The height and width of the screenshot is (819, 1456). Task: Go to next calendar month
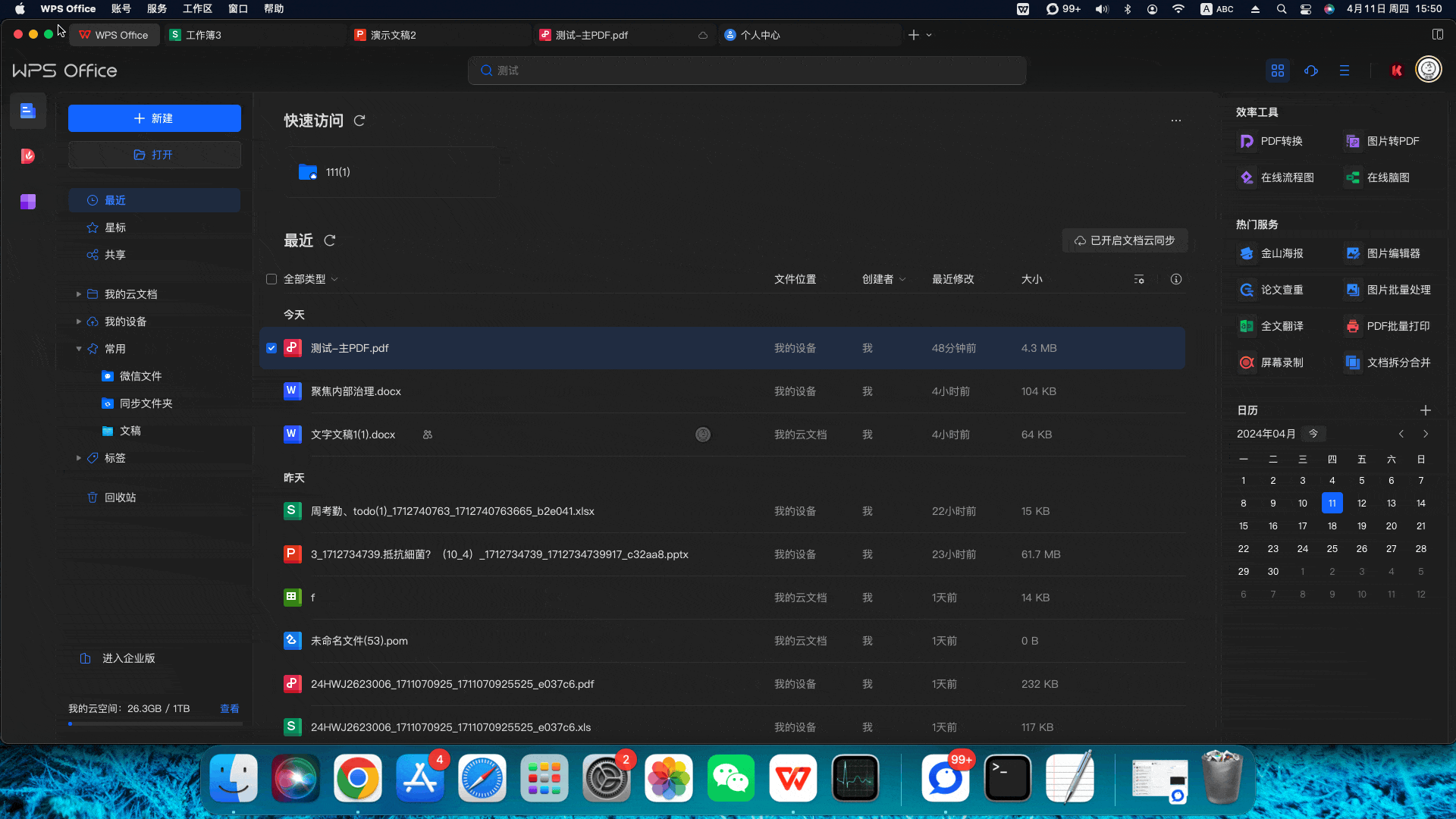(1426, 434)
